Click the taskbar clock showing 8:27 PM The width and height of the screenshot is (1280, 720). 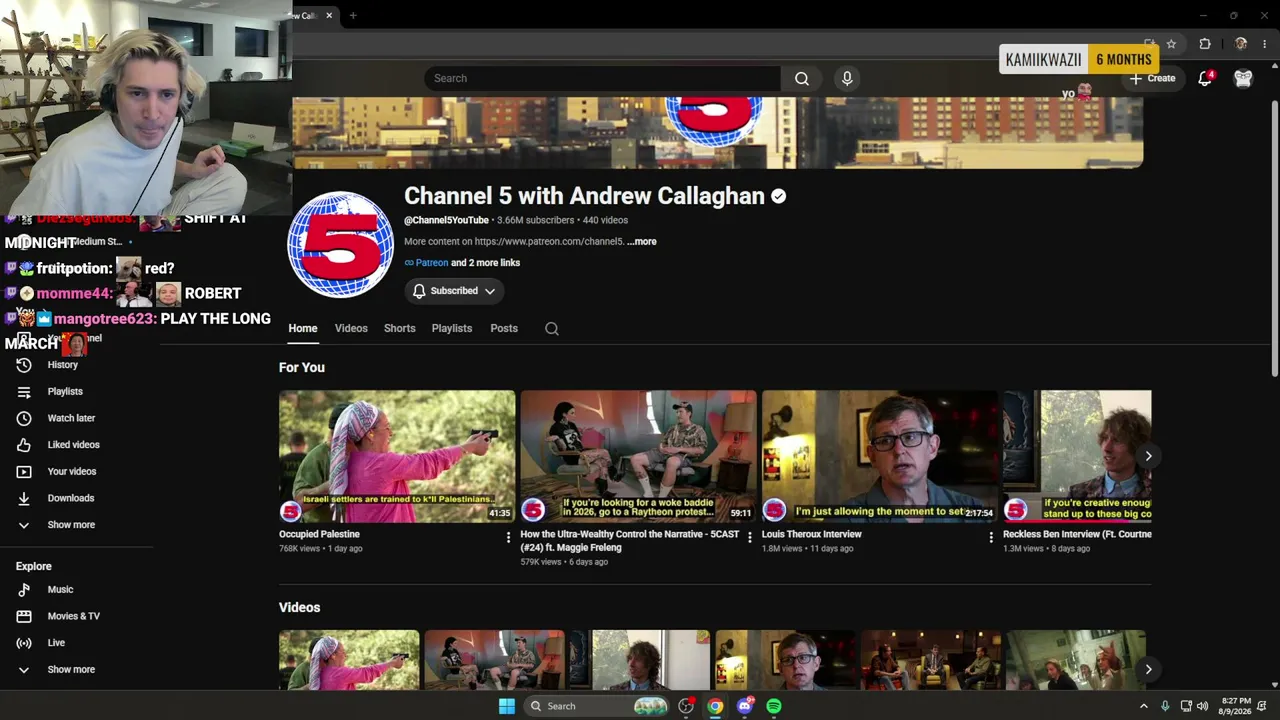tap(1236, 706)
